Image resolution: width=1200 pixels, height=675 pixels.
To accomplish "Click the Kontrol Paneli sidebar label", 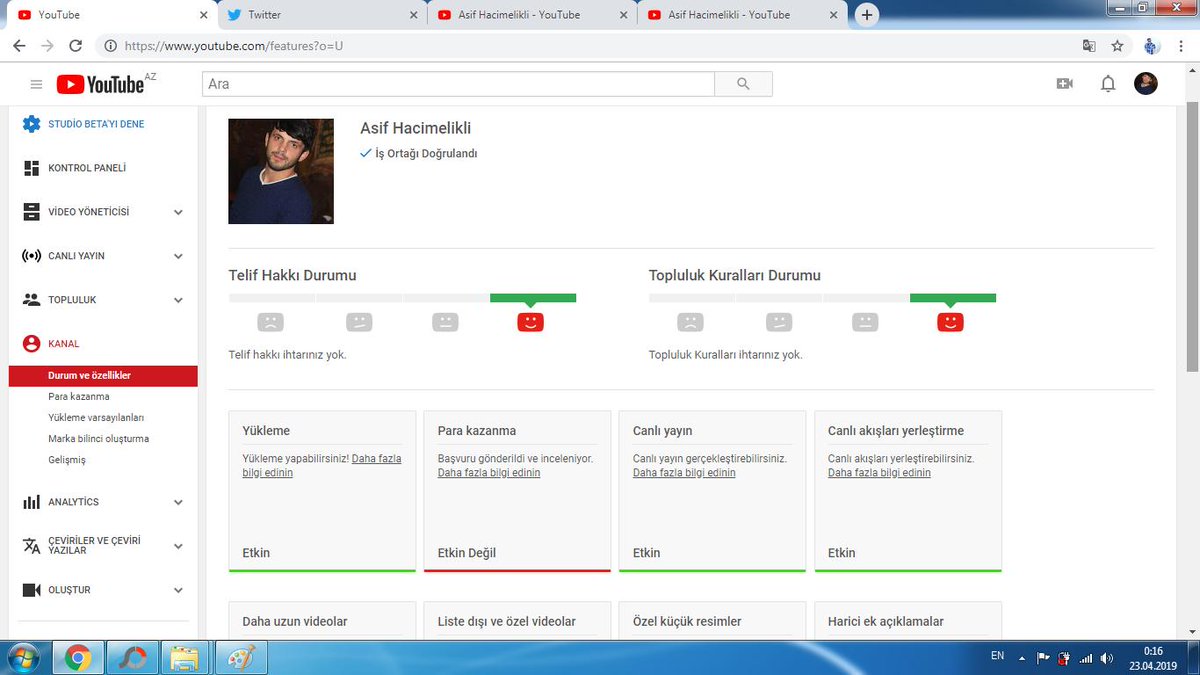I will click(87, 168).
